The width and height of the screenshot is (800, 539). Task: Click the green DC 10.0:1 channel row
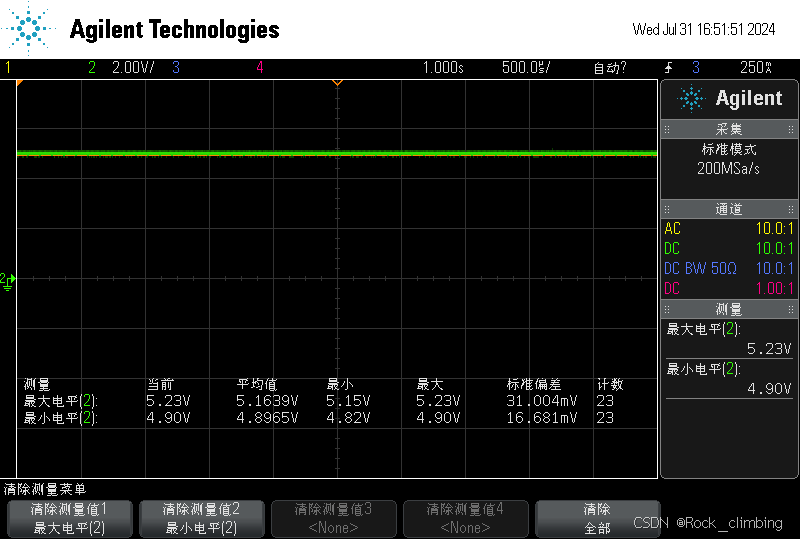[729, 249]
